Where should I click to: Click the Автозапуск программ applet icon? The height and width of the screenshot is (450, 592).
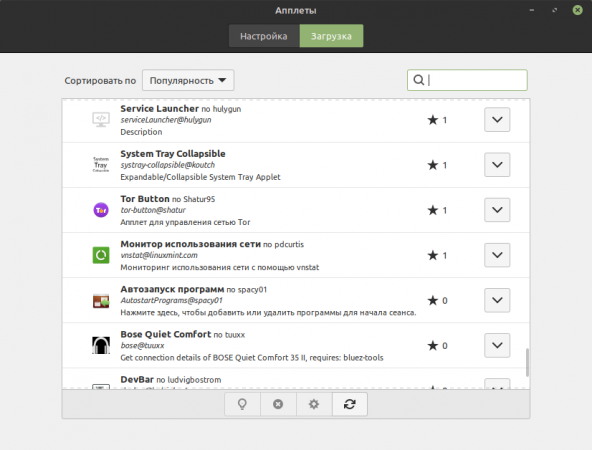(101, 301)
